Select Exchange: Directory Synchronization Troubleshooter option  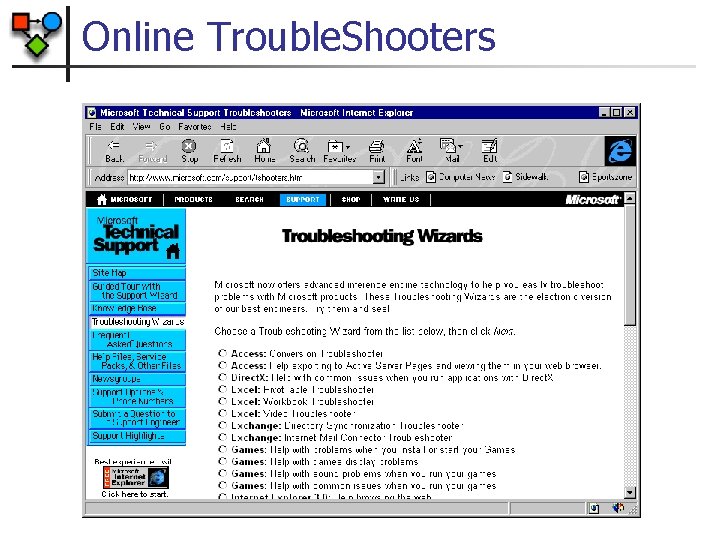(223, 425)
